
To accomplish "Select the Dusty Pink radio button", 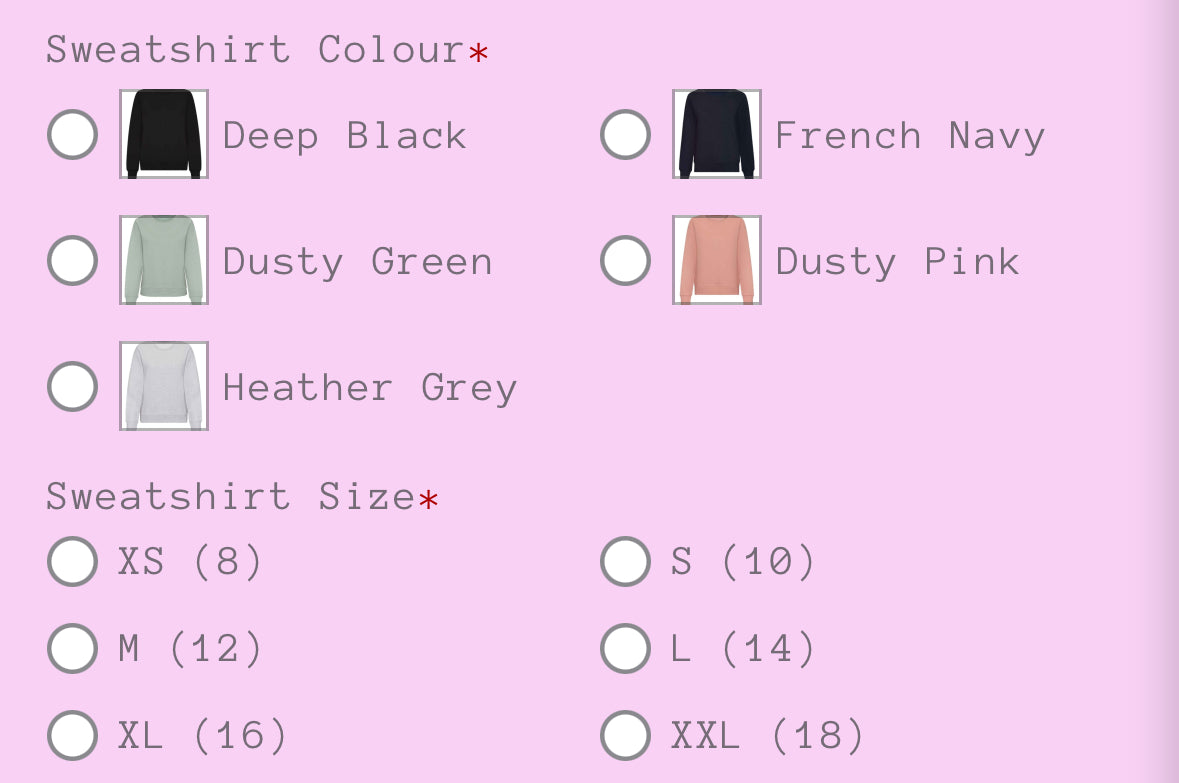I will click(625, 260).
